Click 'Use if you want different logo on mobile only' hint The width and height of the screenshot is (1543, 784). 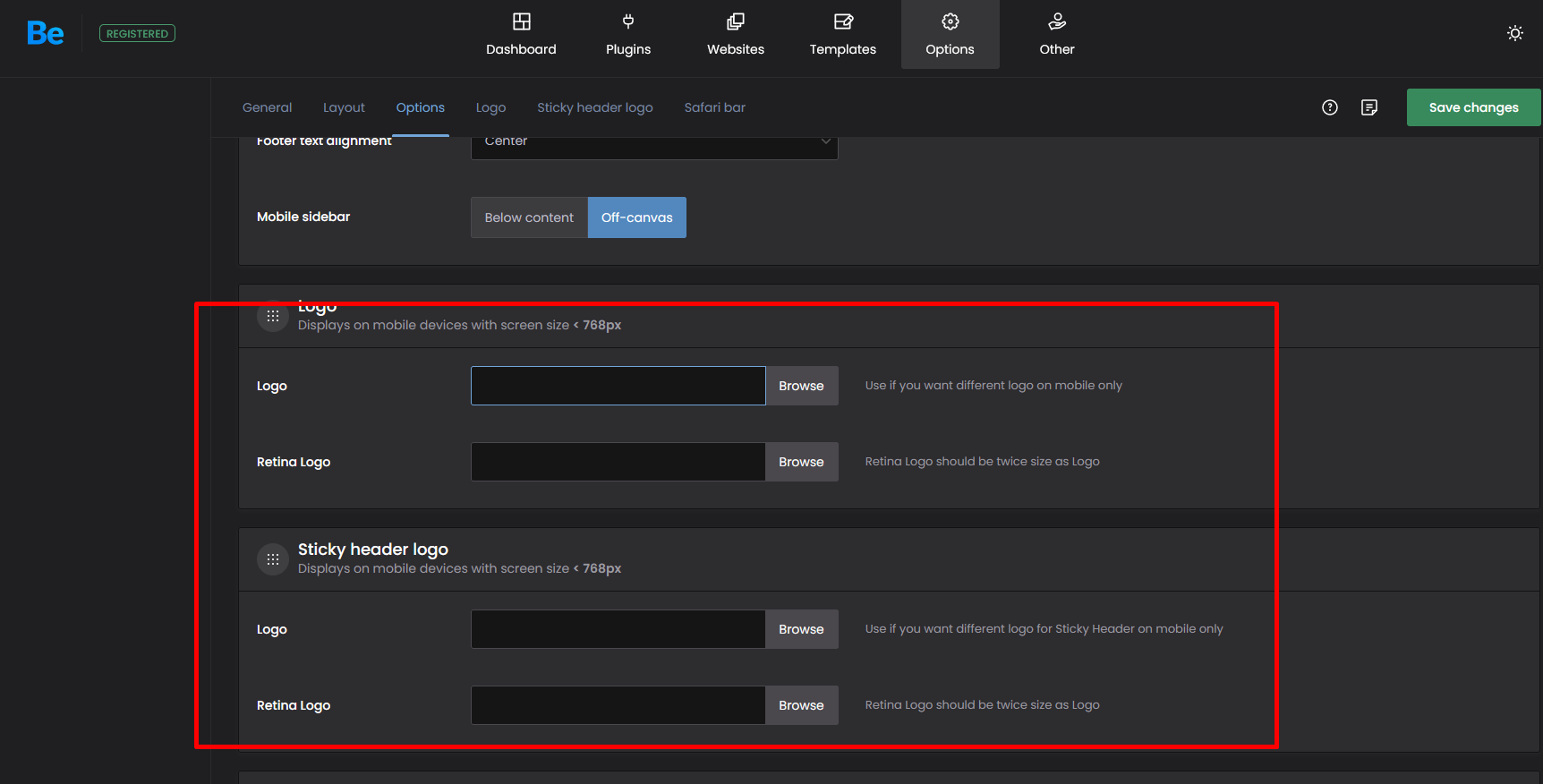pos(993,386)
